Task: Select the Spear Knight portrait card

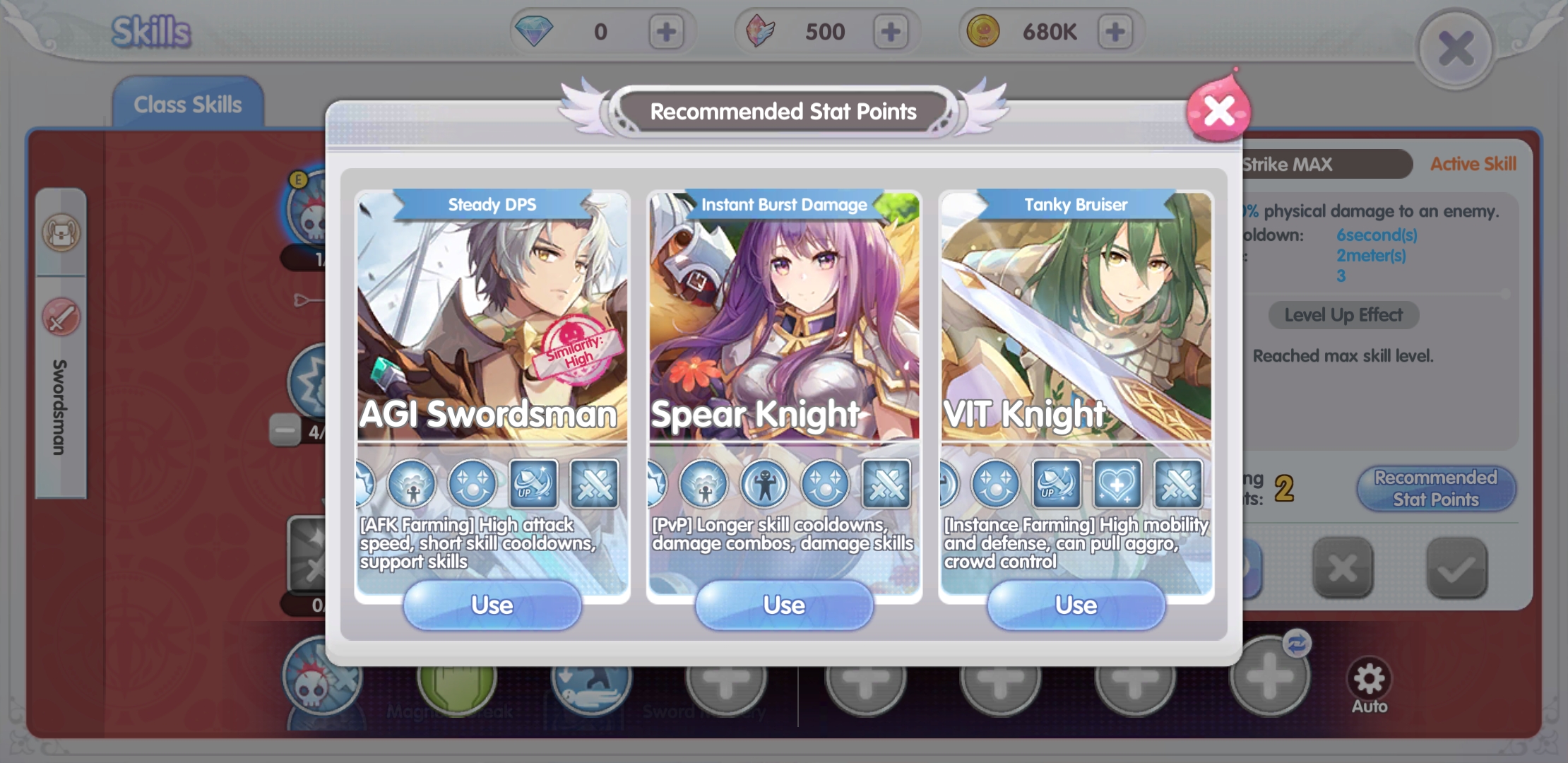Action: (784, 316)
